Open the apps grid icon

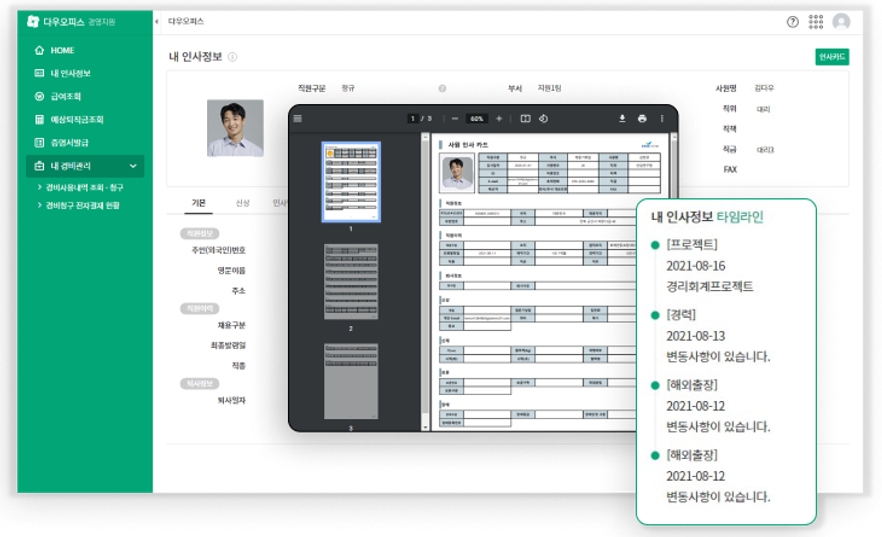[816, 22]
